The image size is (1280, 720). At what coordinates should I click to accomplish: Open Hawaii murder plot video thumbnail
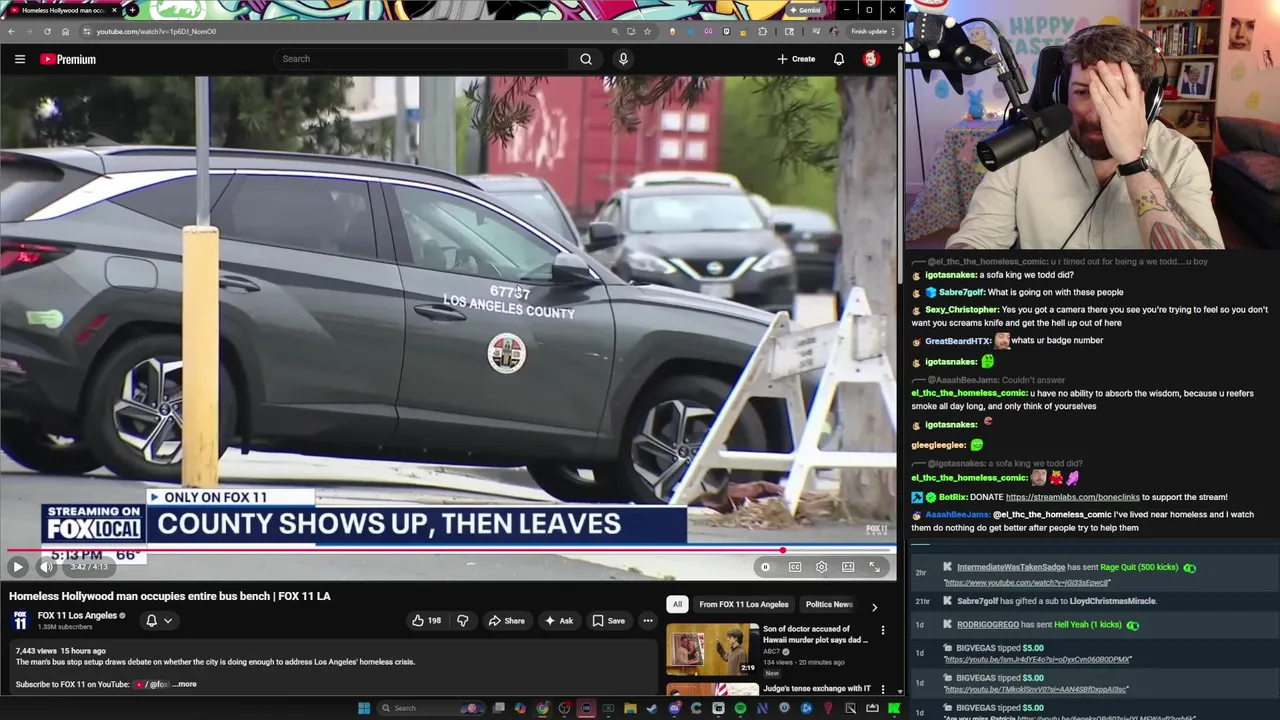pyautogui.click(x=712, y=649)
